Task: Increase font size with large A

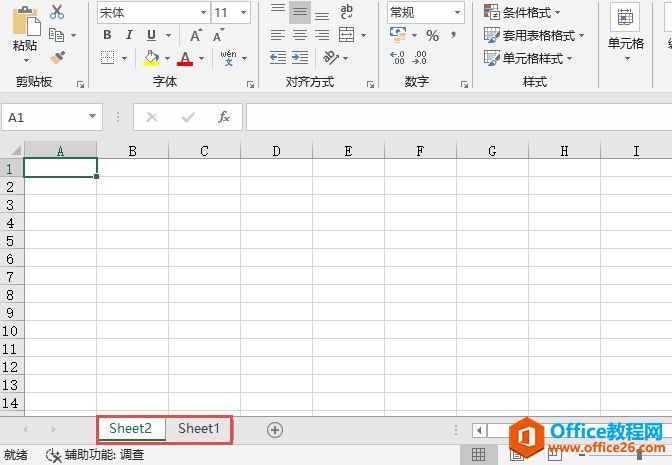Action: [x=196, y=35]
